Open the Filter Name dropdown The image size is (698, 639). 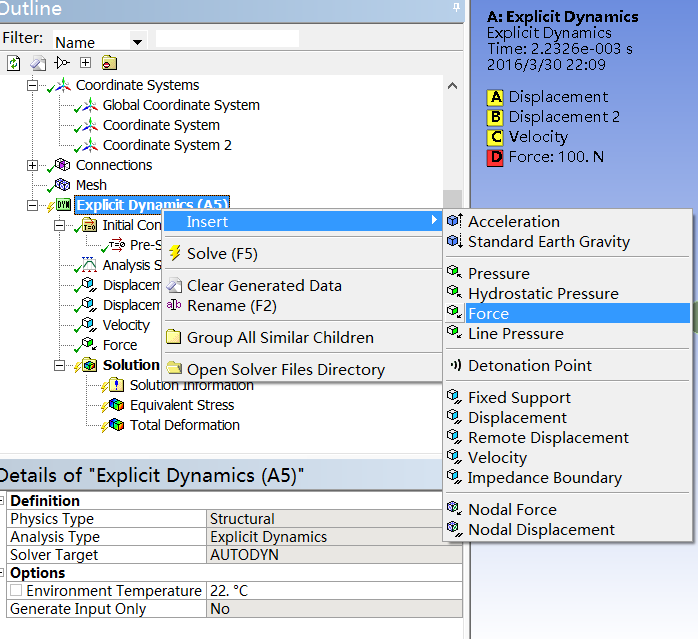(x=137, y=42)
